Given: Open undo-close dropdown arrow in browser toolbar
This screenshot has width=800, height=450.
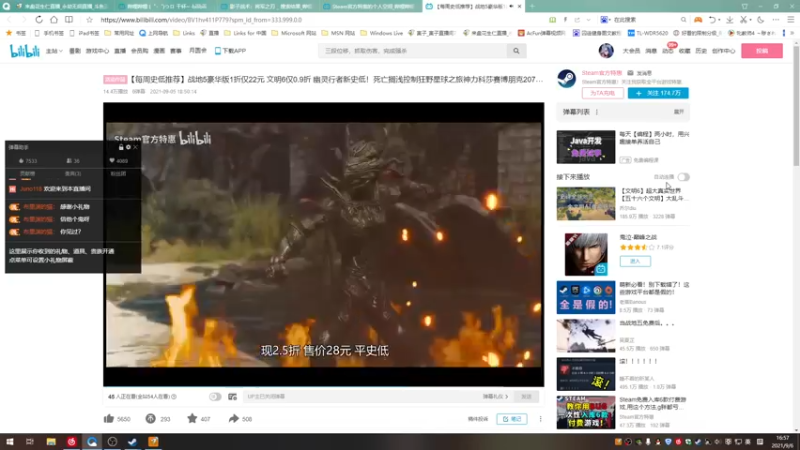Looking at the screenshot, I should [x=719, y=20].
